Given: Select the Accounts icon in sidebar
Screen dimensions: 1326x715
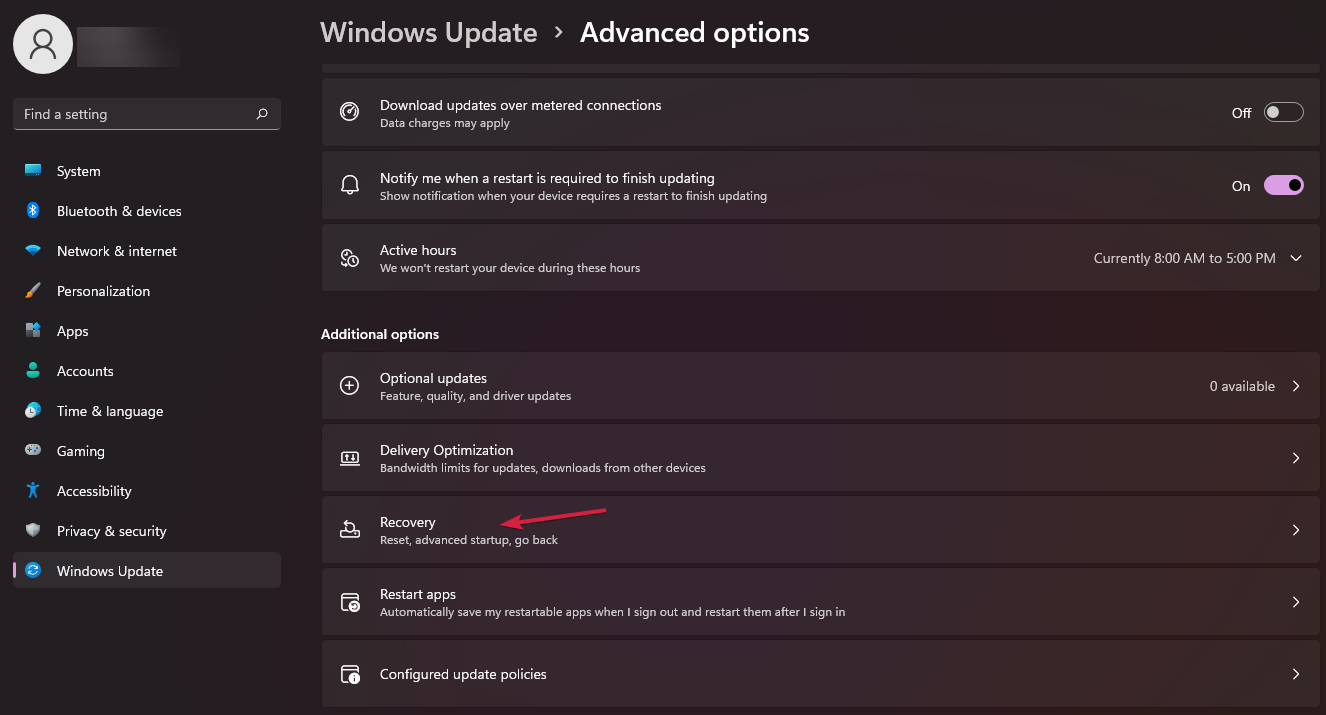Looking at the screenshot, I should (34, 370).
